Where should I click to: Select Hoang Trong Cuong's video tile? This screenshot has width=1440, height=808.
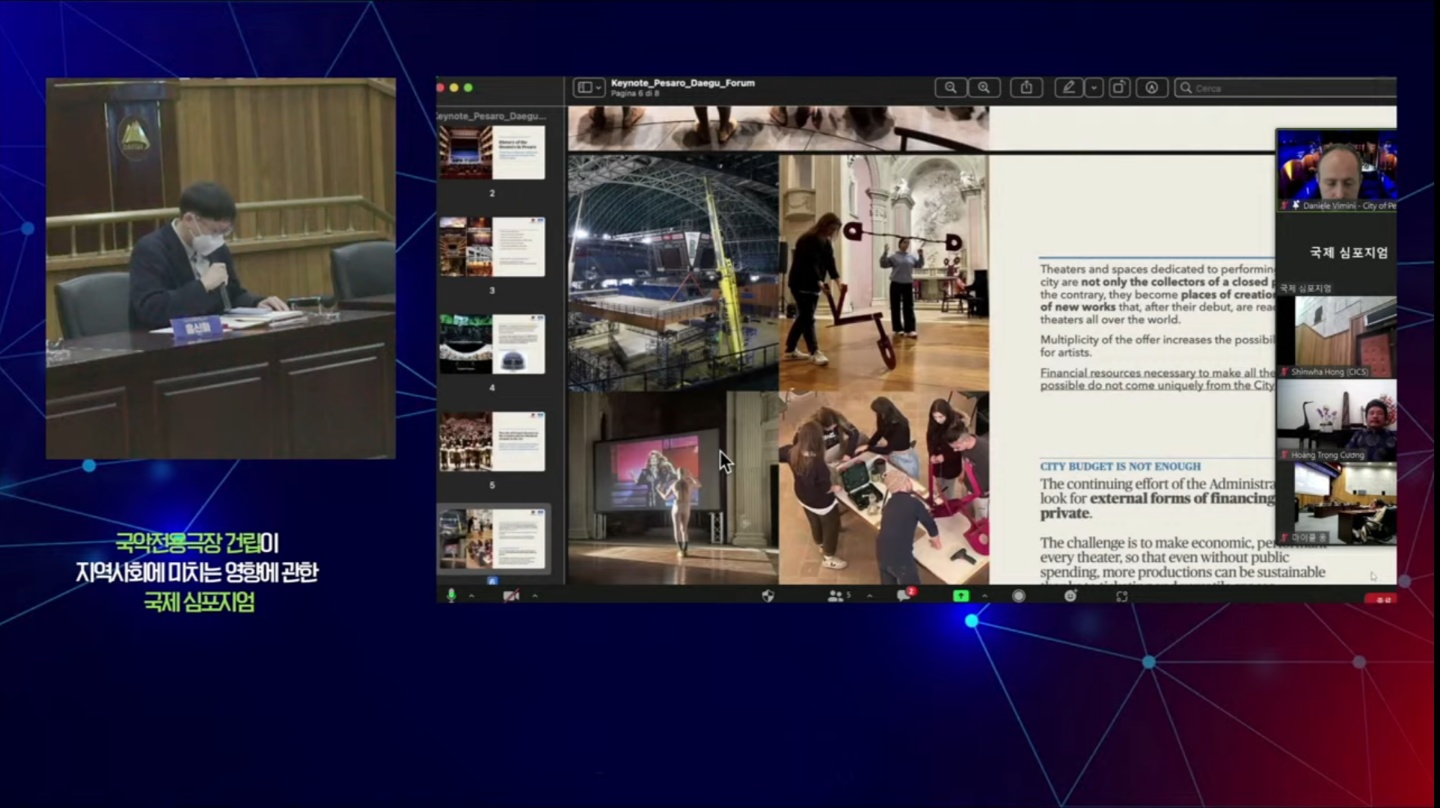pos(1336,420)
